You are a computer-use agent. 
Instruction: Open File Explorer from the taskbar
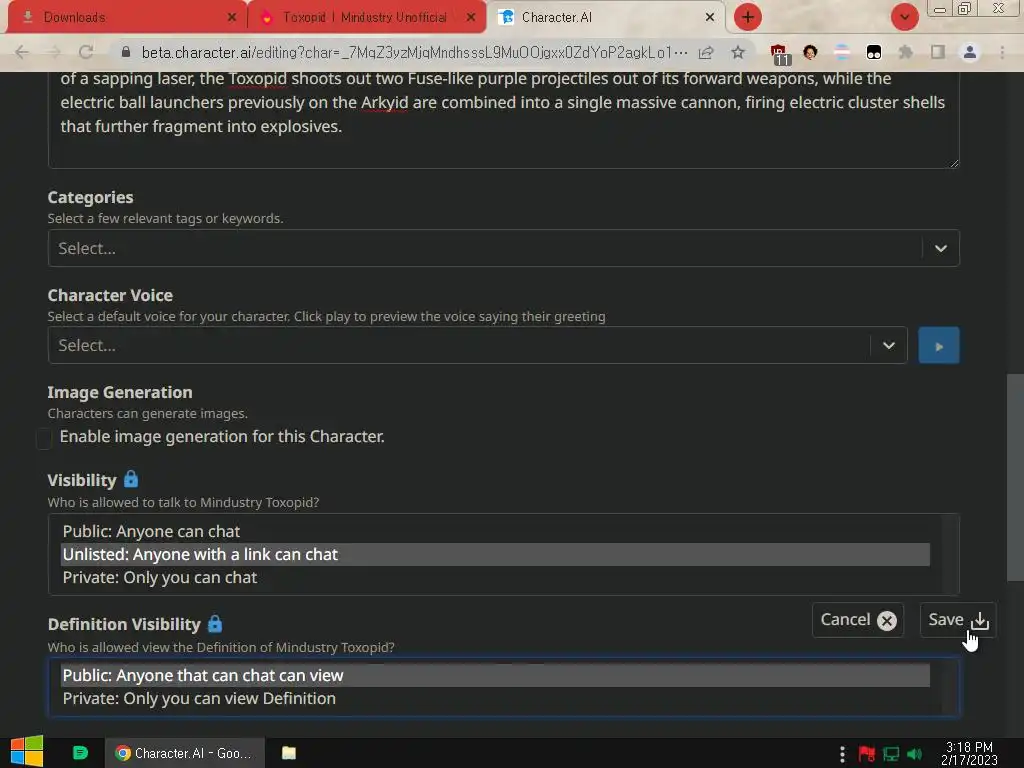[x=289, y=753]
